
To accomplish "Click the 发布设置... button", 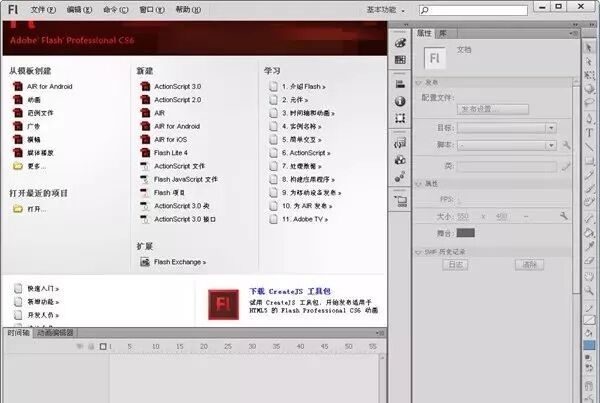I will (493, 109).
